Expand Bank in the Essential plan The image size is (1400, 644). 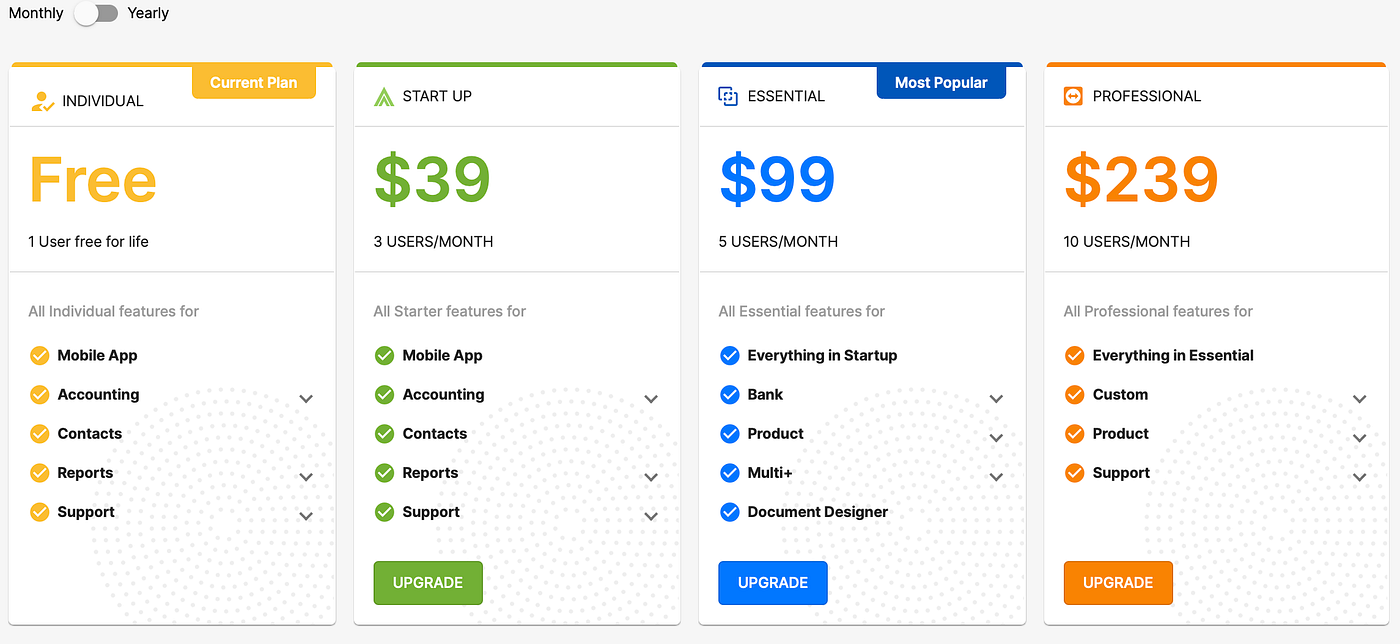coord(996,398)
